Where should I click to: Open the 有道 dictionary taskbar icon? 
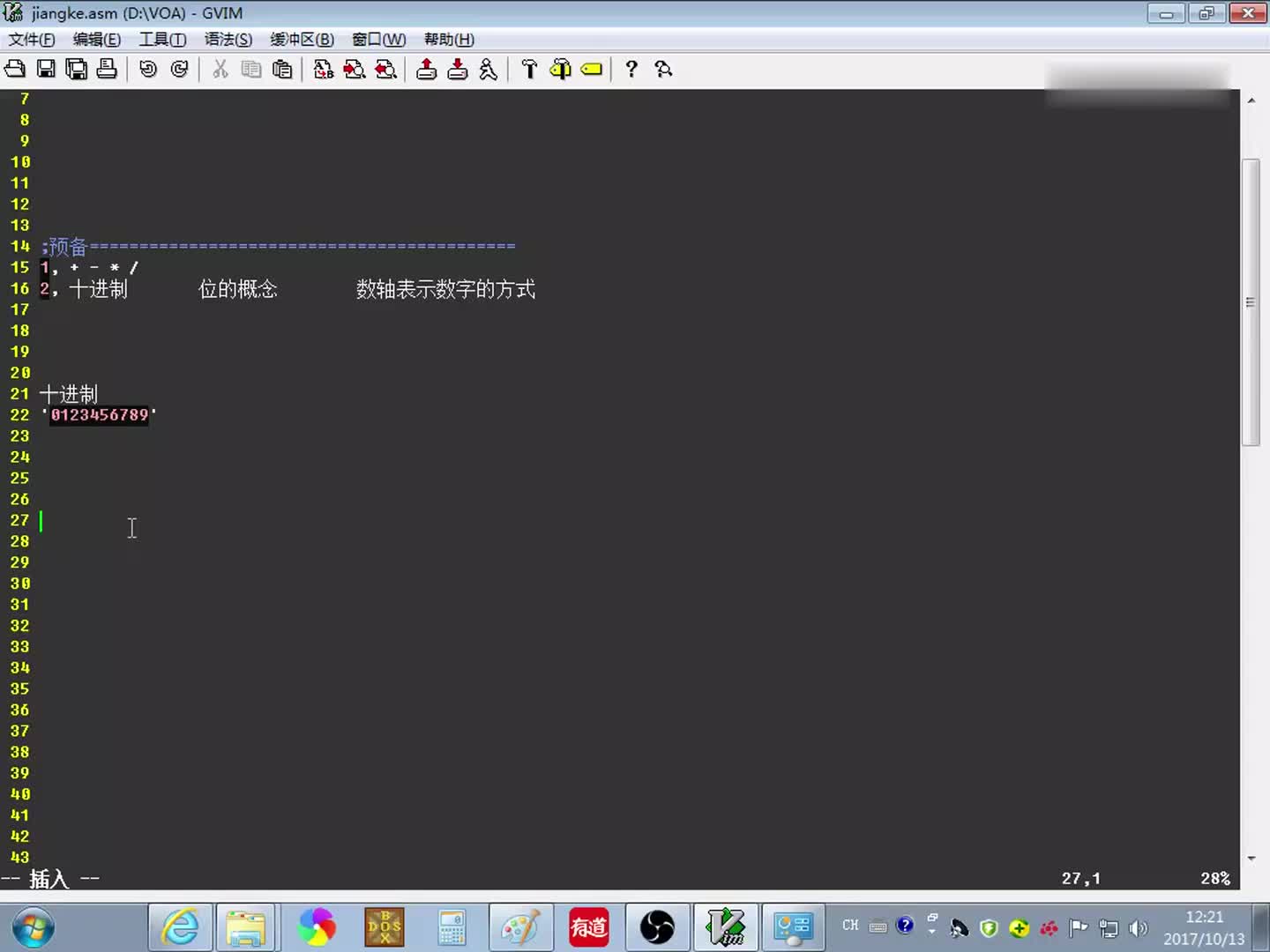click(x=588, y=928)
